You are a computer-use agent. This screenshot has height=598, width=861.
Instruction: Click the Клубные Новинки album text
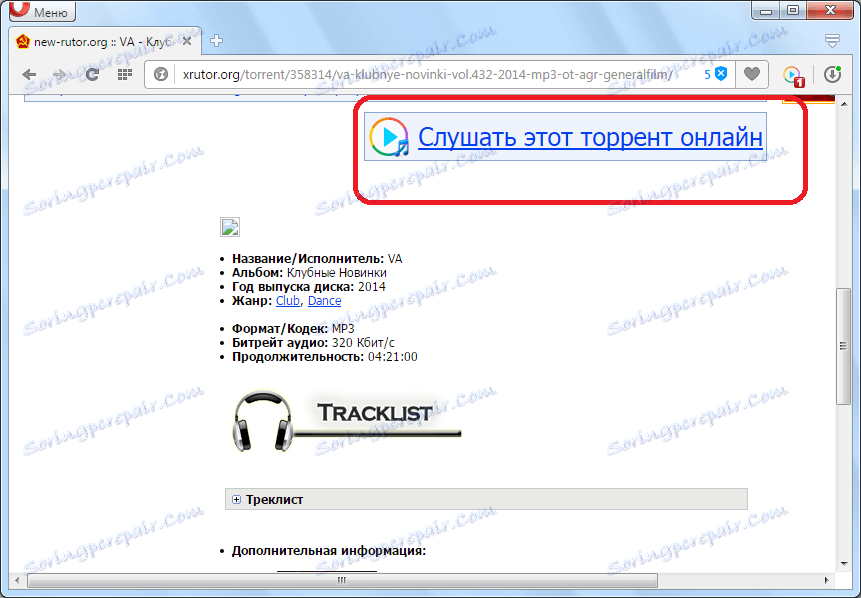(337, 273)
